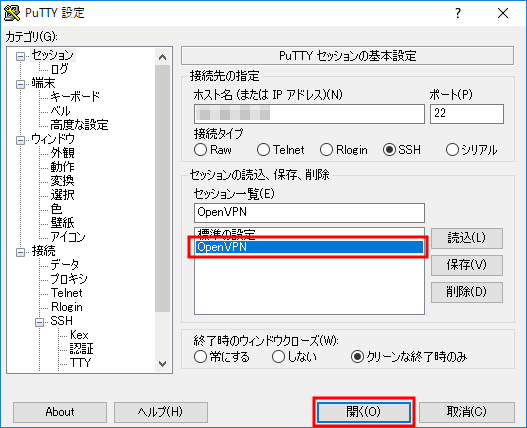Select 標準の設定 in session list

pos(309,234)
